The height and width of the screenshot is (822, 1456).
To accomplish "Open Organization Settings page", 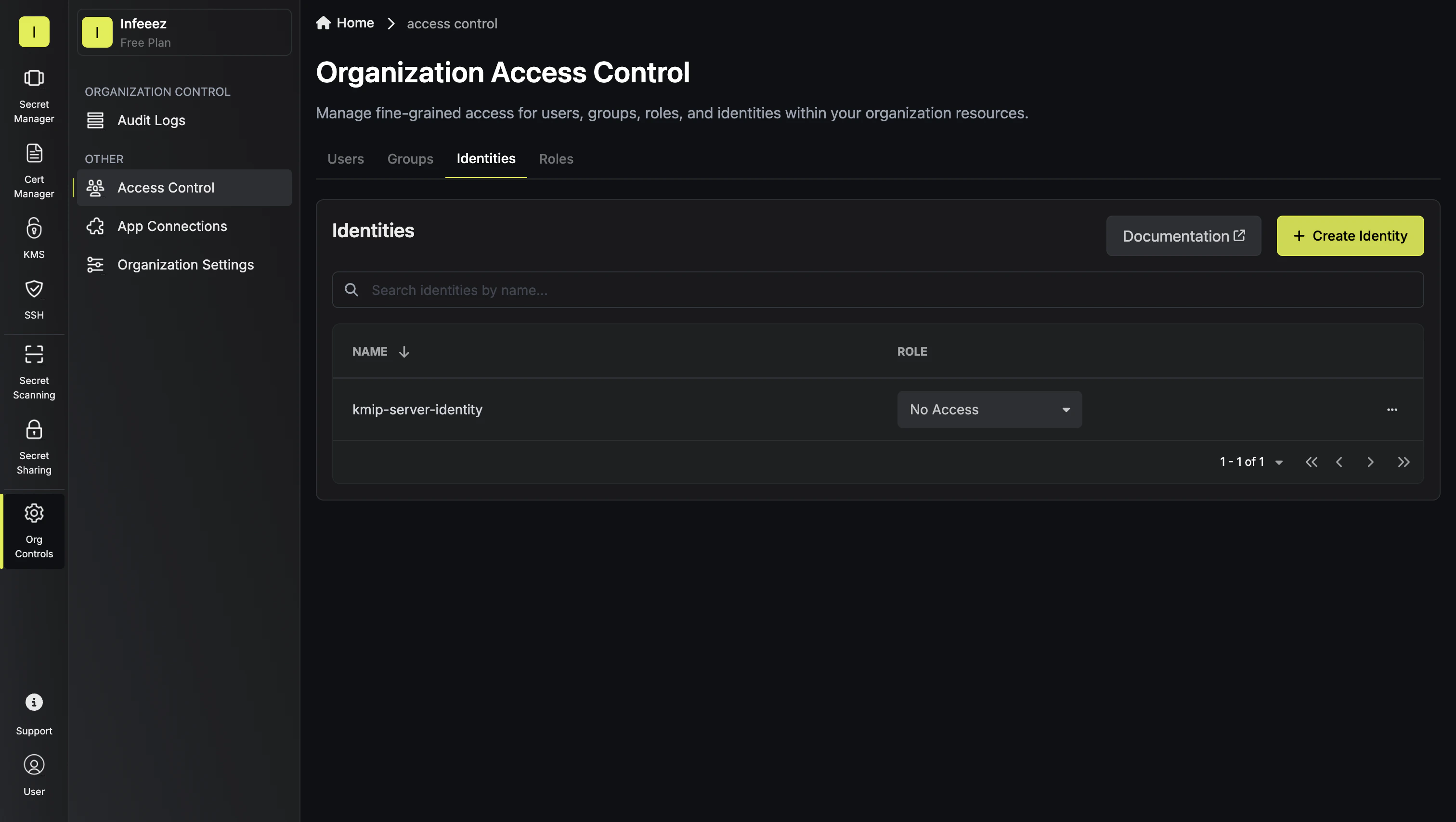I will 184,264.
